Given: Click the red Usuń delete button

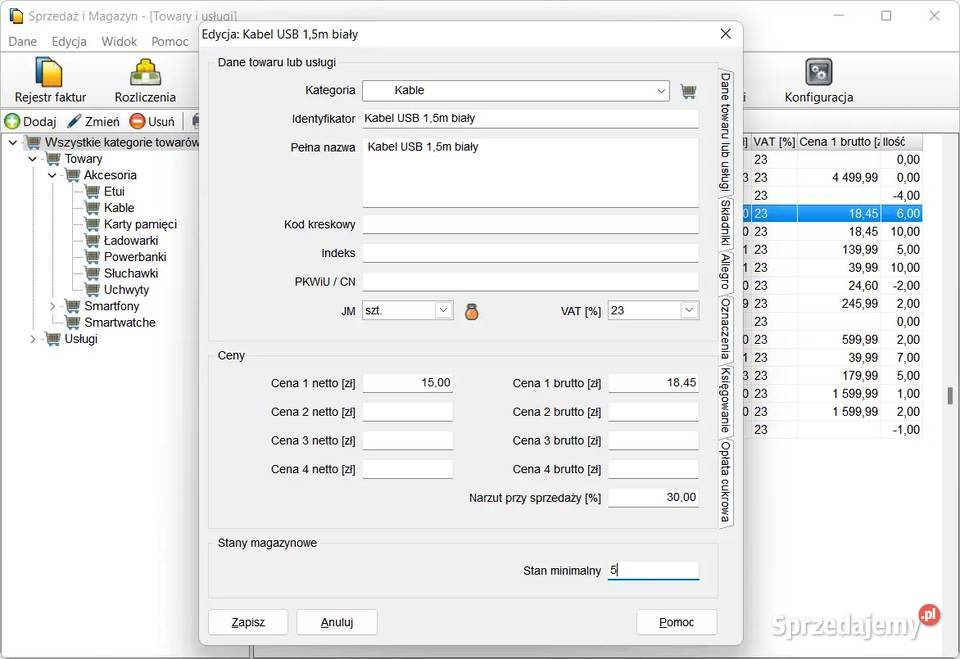Looking at the screenshot, I should pyautogui.click(x=152, y=121).
